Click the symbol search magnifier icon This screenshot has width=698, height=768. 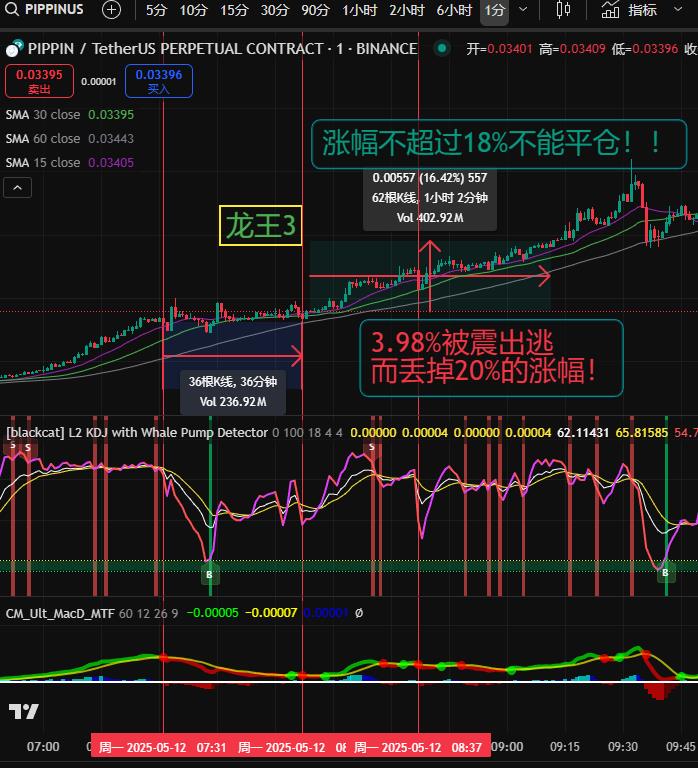point(11,9)
